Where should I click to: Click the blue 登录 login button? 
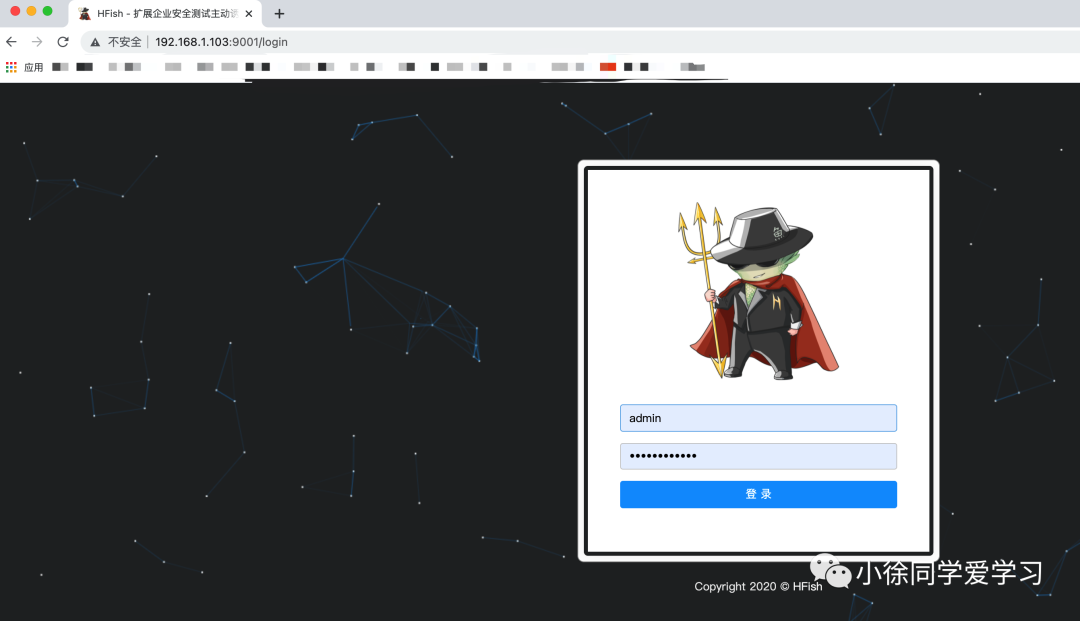pos(758,494)
